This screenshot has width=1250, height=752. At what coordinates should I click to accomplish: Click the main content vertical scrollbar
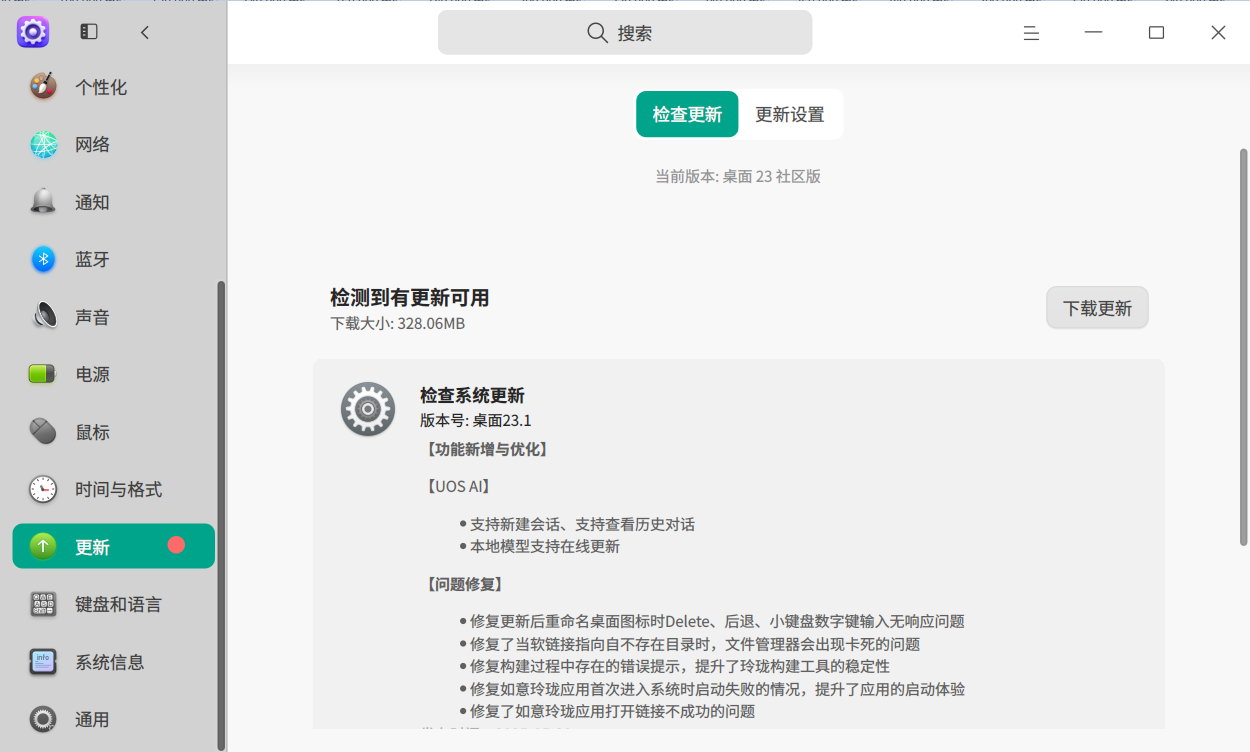1244,347
